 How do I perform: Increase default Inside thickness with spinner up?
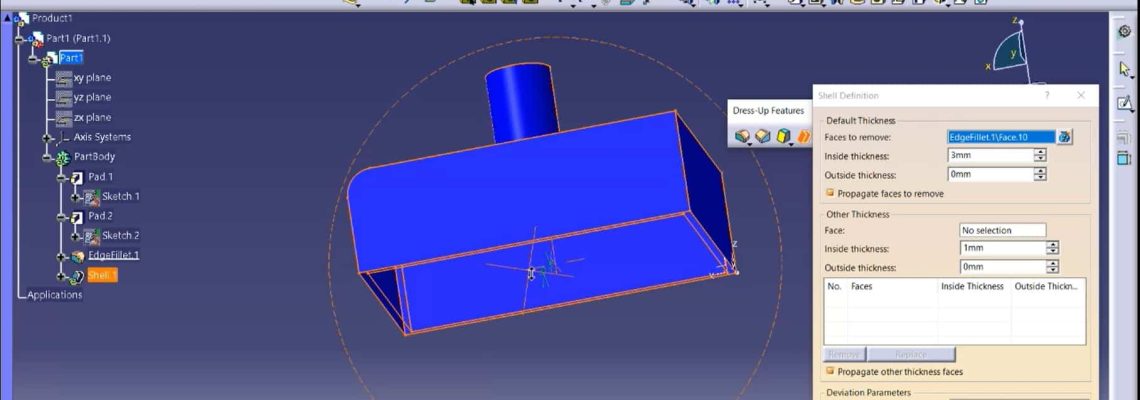pyautogui.click(x=1040, y=152)
